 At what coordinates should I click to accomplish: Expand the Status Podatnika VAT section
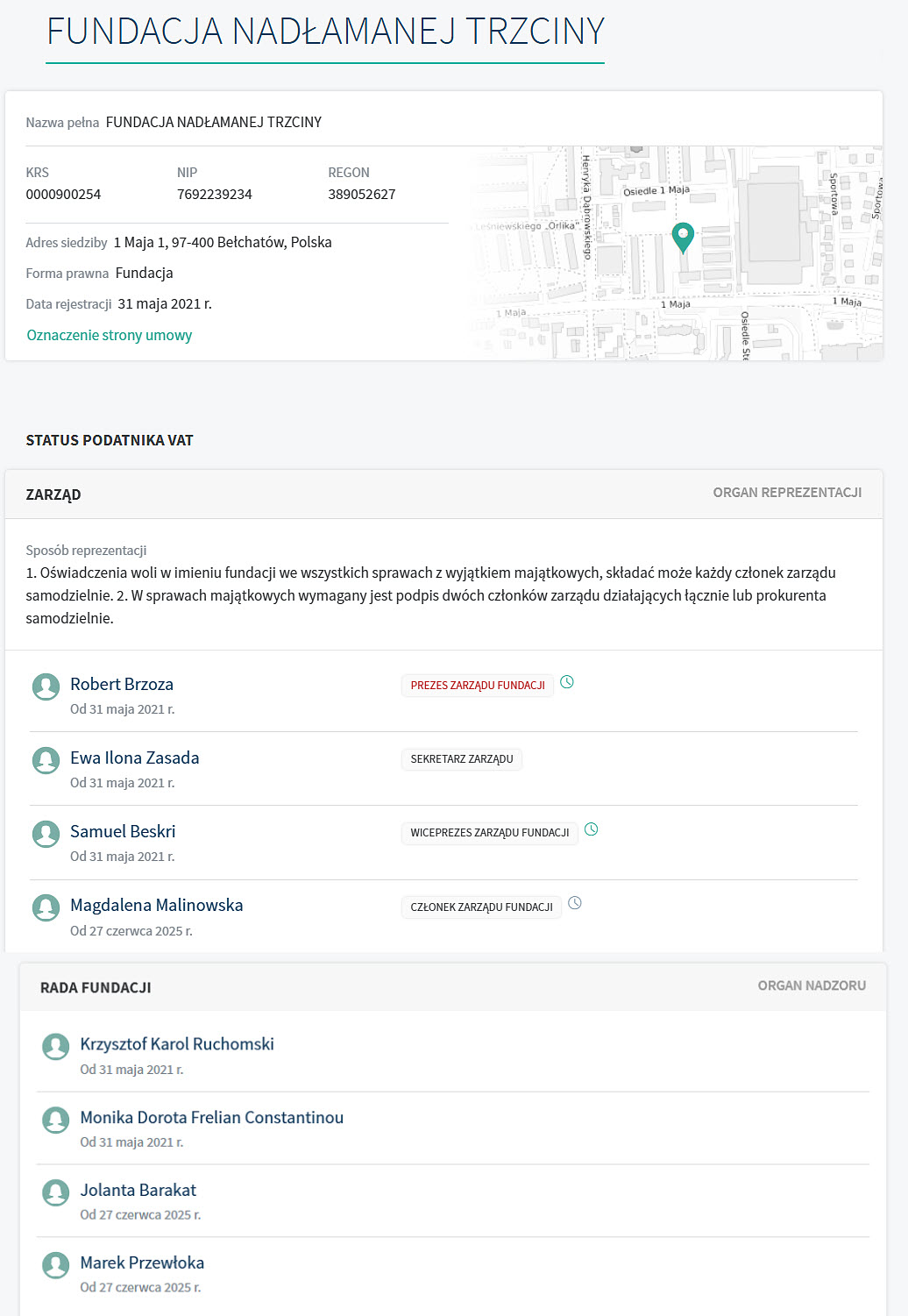pos(110,440)
